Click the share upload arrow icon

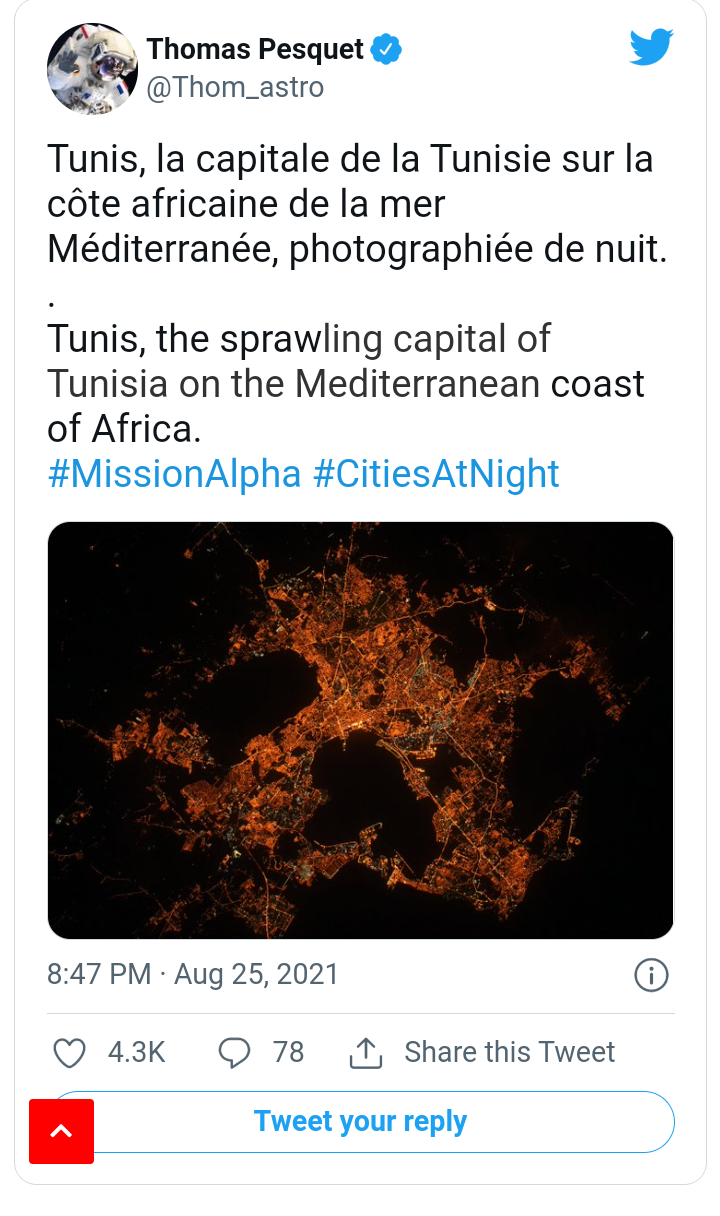[366, 1052]
